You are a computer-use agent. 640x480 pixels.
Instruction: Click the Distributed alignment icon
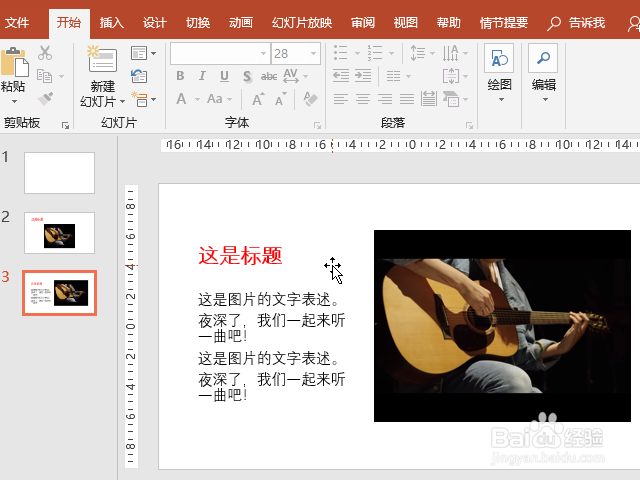[x=429, y=99]
